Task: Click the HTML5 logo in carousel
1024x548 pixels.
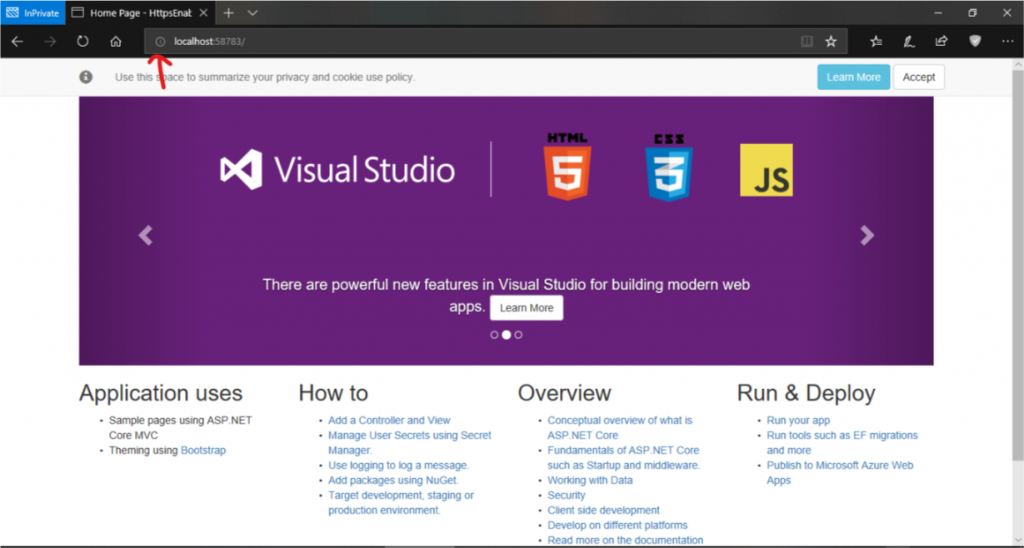Action: (x=568, y=166)
